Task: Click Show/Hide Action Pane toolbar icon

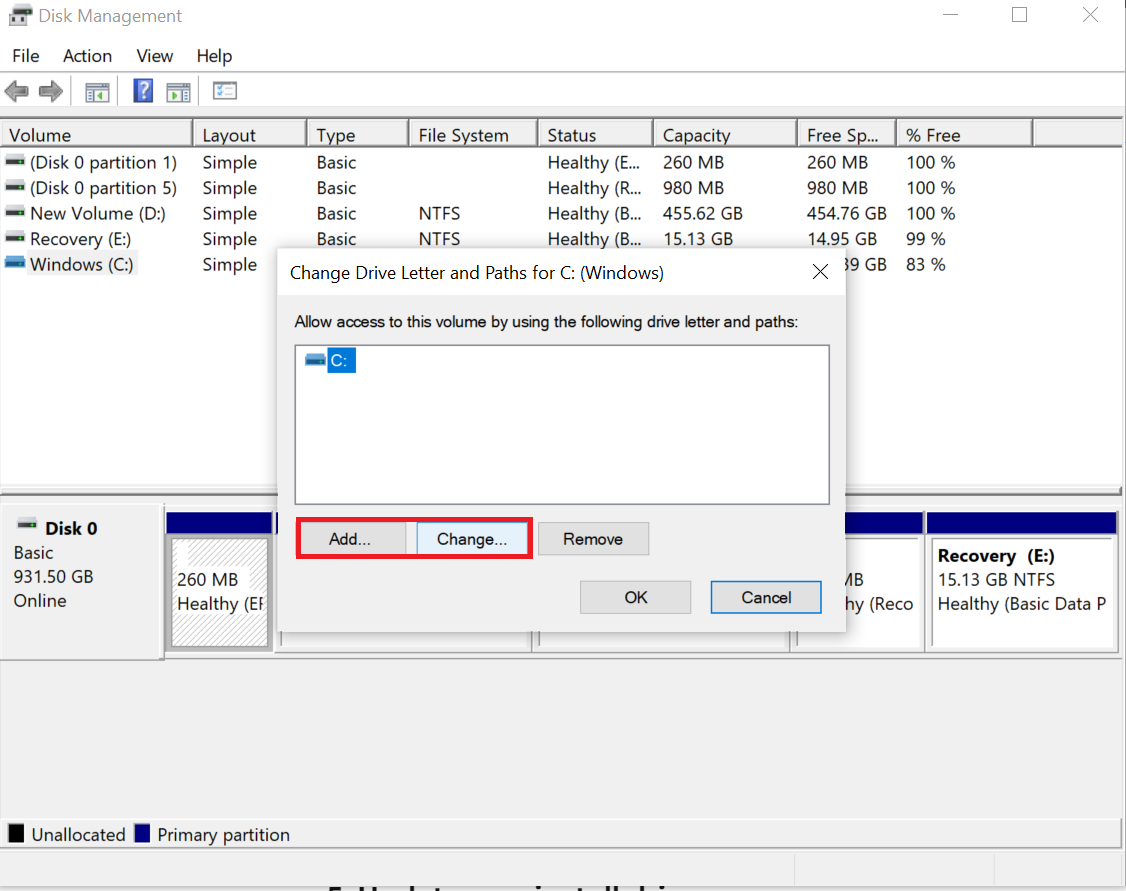Action: click(x=178, y=92)
